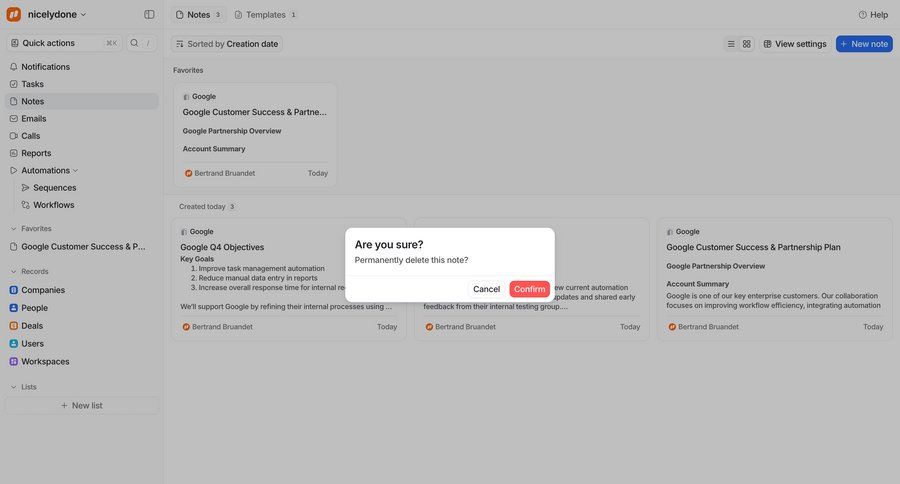Open View settings
Viewport: 900px width, 484px height.
795,44
